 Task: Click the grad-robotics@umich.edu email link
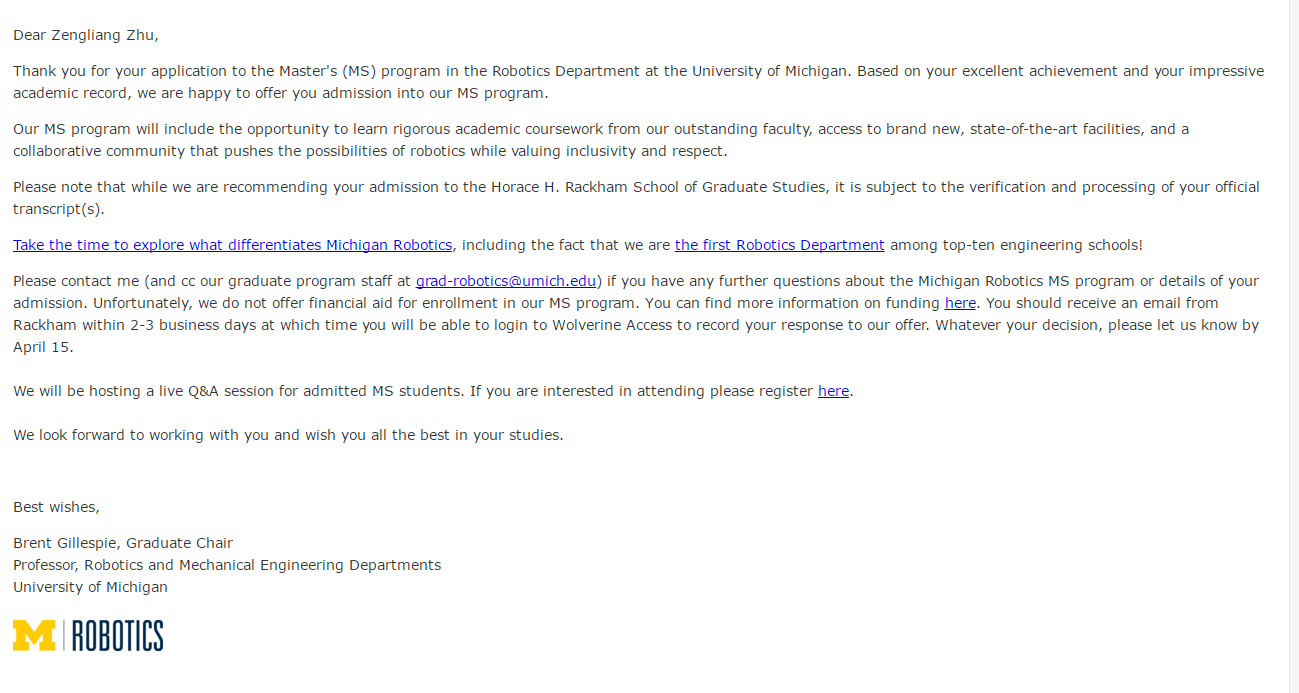(506, 281)
